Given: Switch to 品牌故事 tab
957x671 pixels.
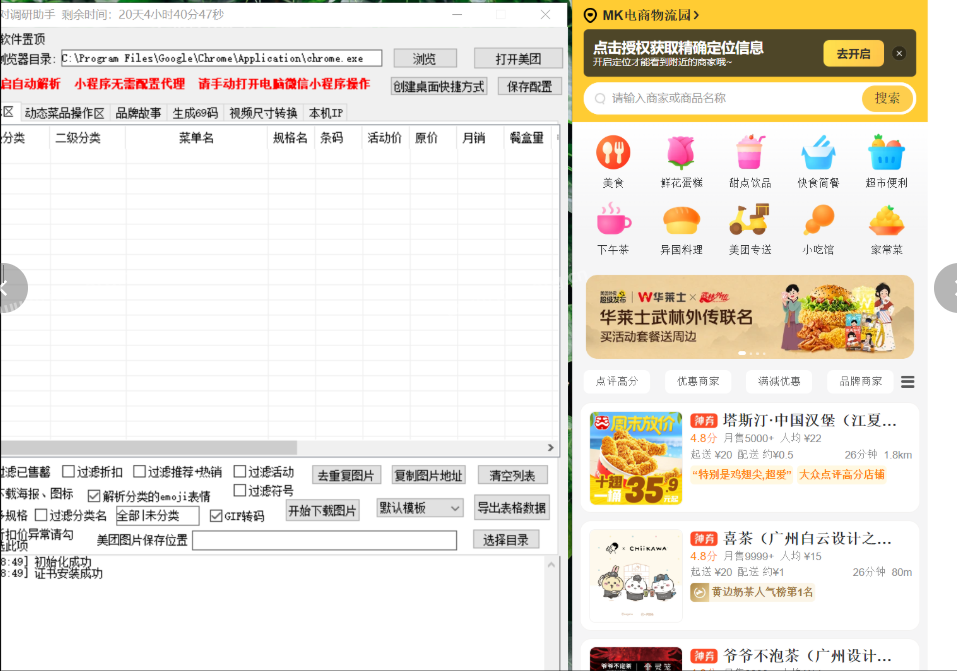Looking at the screenshot, I should point(139,113).
